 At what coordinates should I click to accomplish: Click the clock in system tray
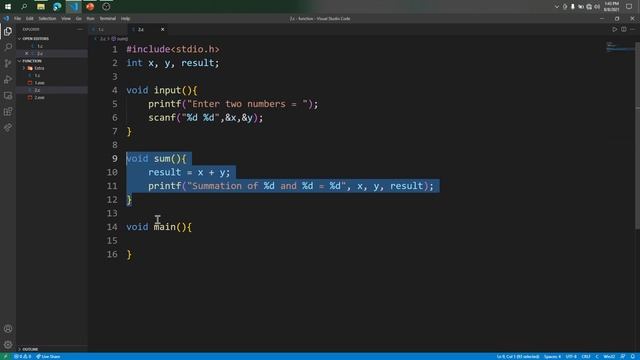[611, 7]
